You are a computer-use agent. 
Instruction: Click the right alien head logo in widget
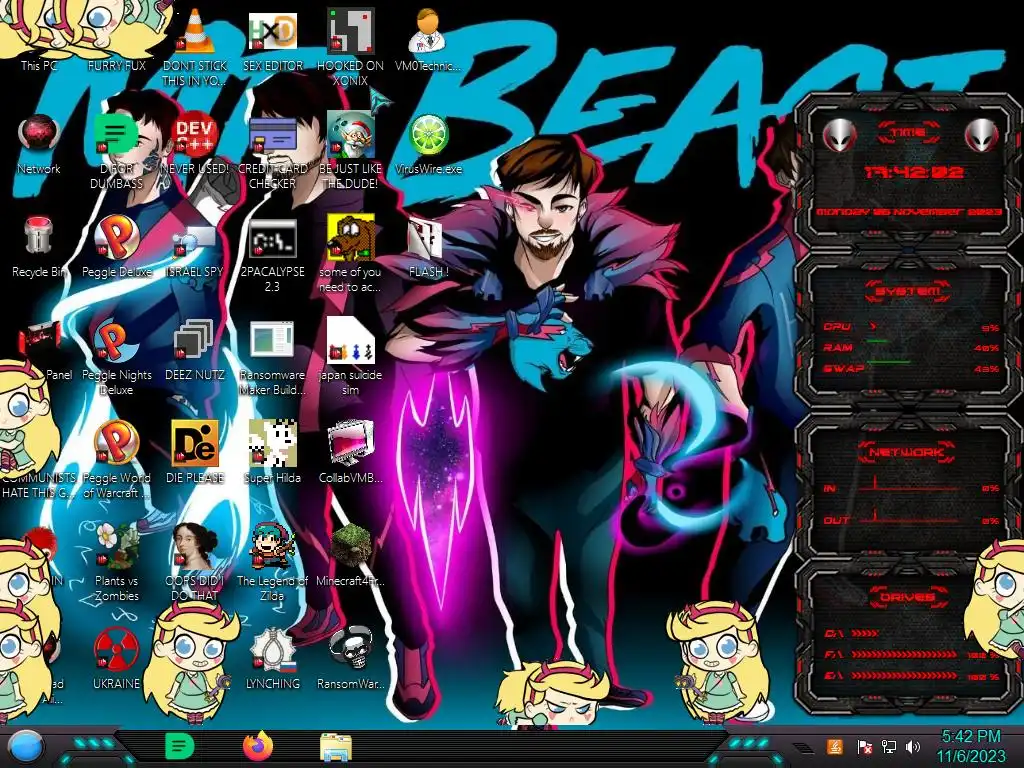coord(982,135)
